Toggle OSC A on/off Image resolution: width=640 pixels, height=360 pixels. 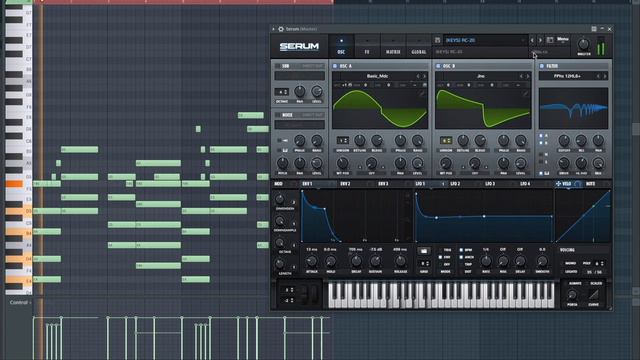(x=335, y=66)
